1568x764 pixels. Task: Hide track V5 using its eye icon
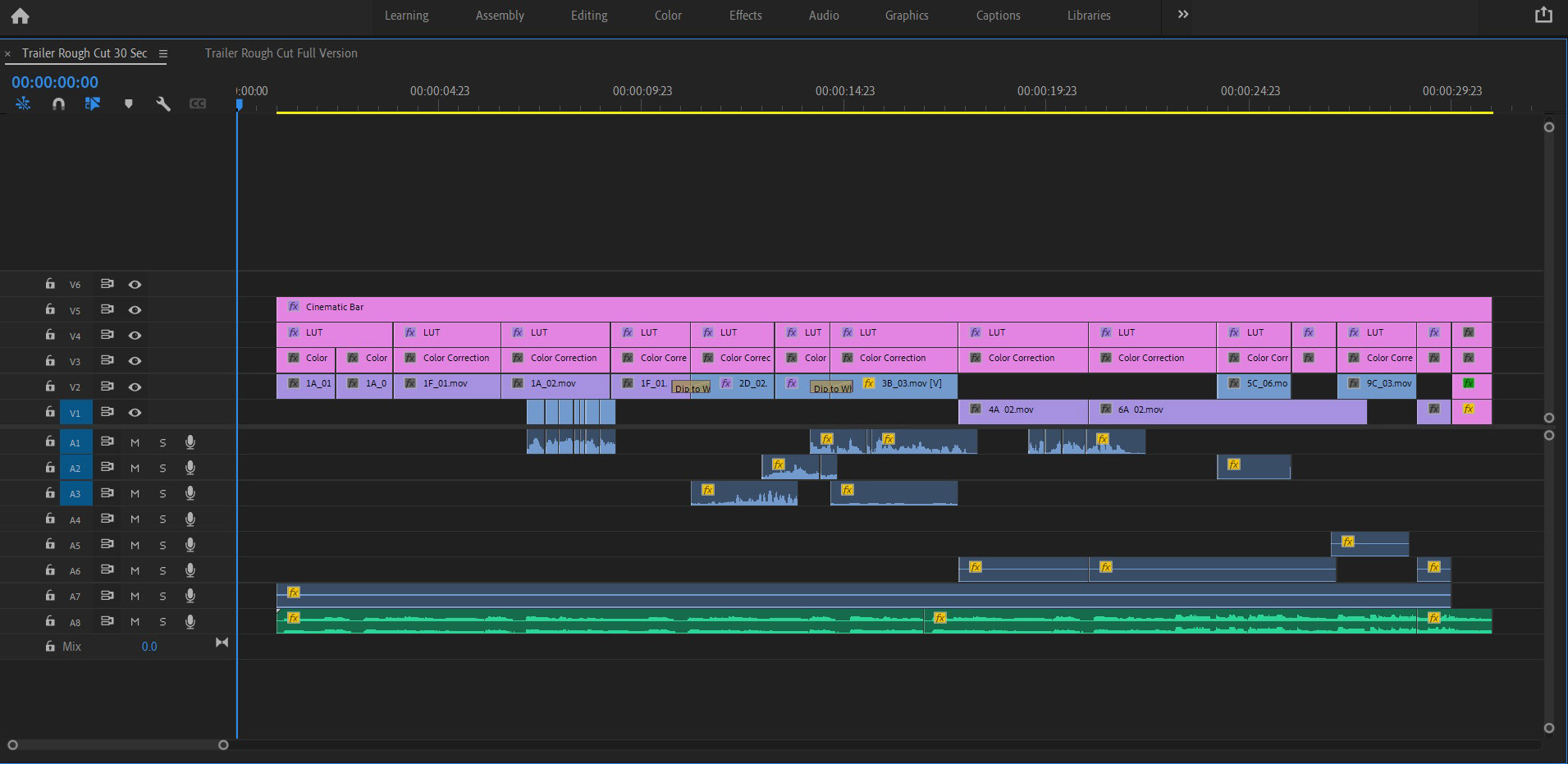[135, 309]
